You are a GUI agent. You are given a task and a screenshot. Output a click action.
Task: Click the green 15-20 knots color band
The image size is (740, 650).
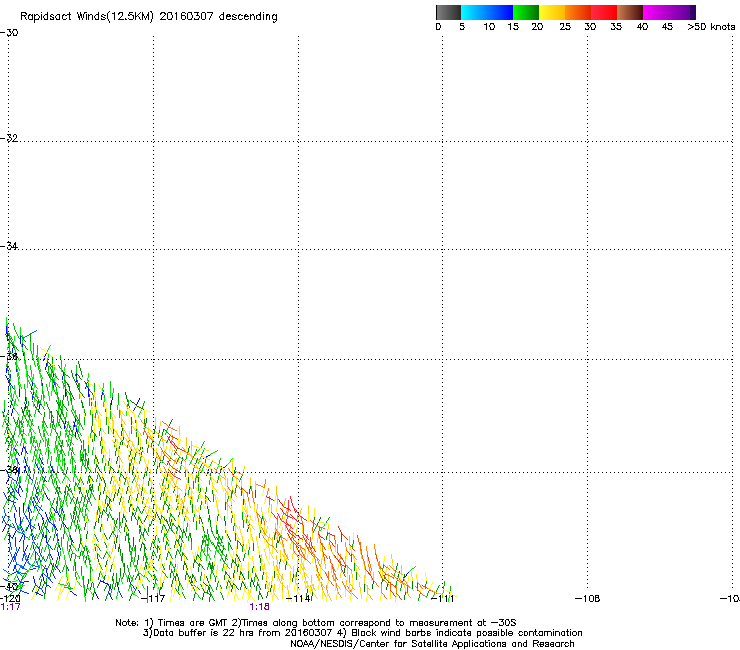(x=526, y=12)
